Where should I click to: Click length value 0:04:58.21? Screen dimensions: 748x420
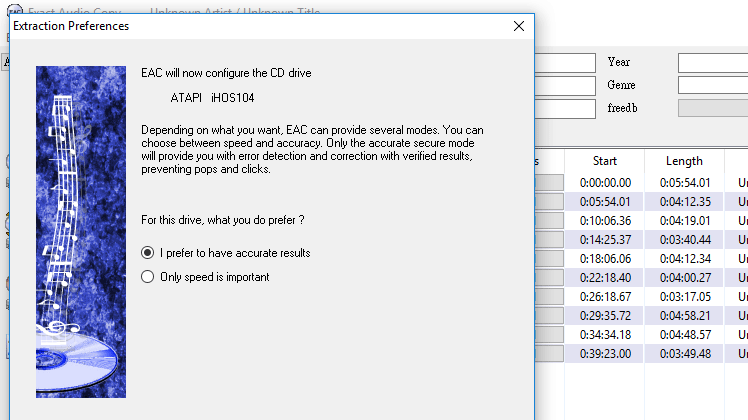[685, 316]
